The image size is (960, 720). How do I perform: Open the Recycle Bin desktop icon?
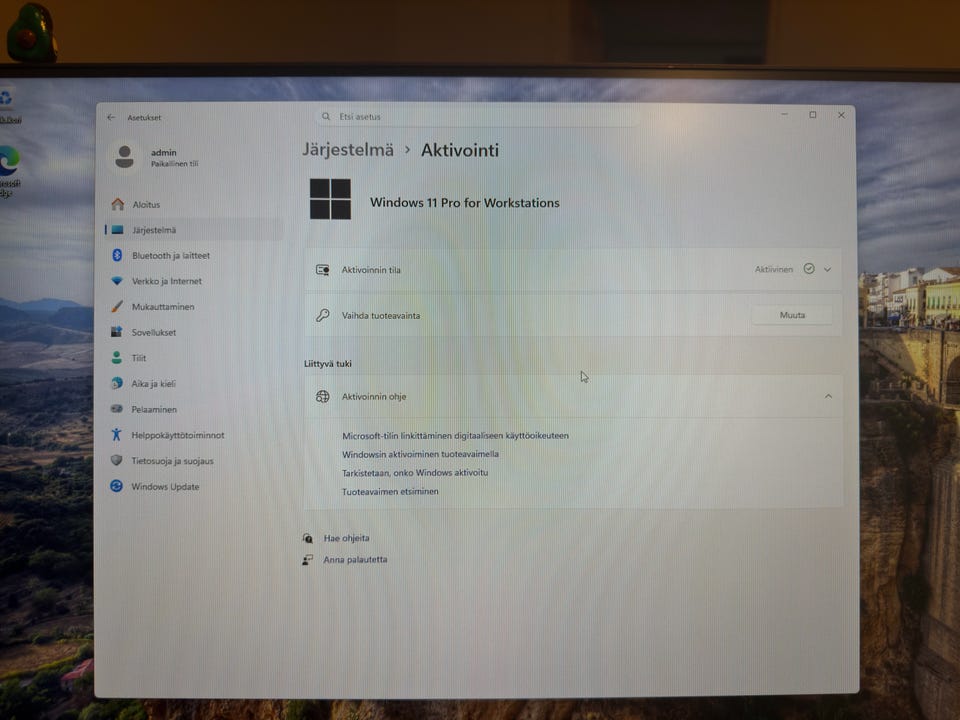[9, 107]
